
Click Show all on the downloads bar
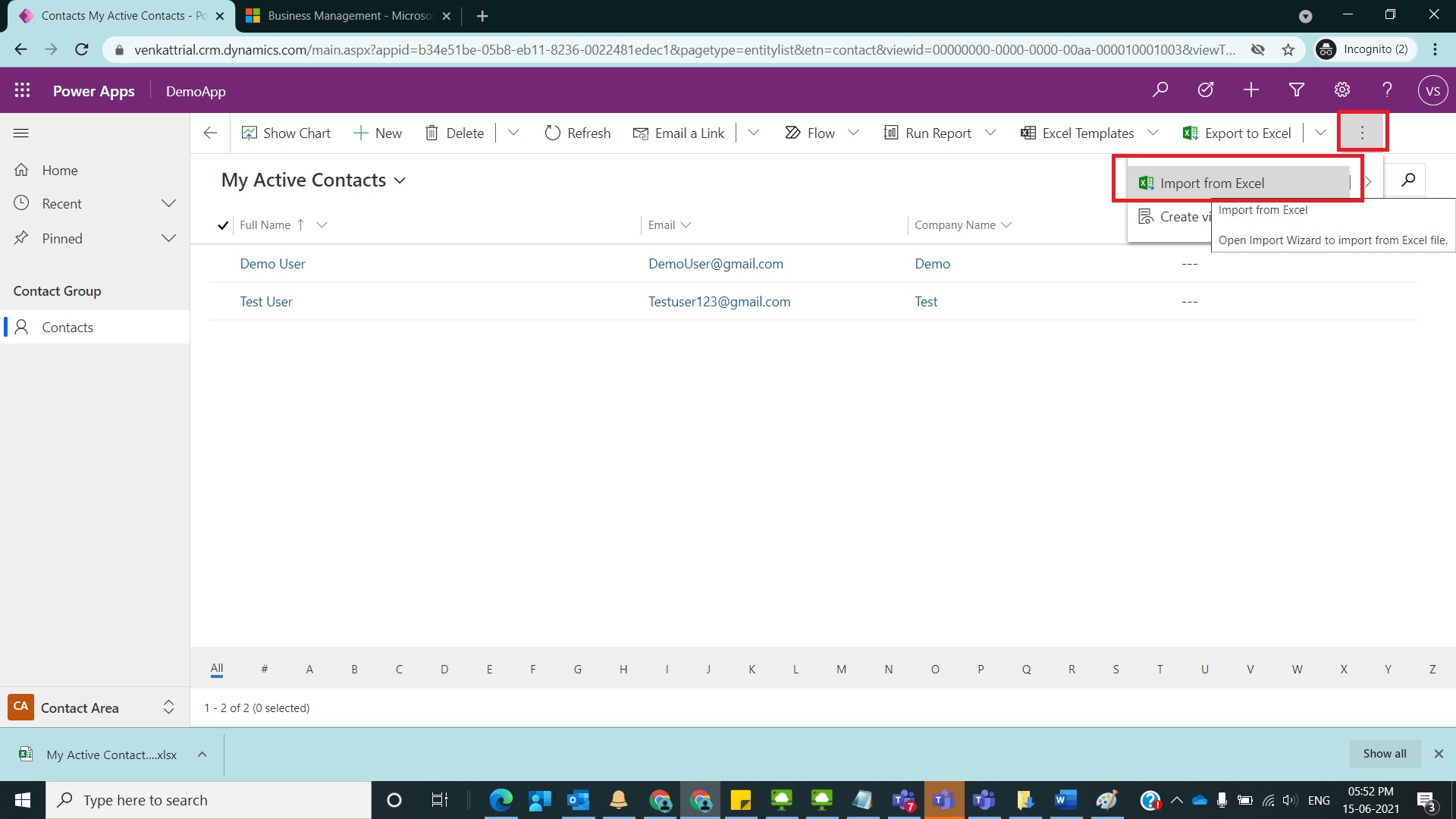pos(1384,753)
